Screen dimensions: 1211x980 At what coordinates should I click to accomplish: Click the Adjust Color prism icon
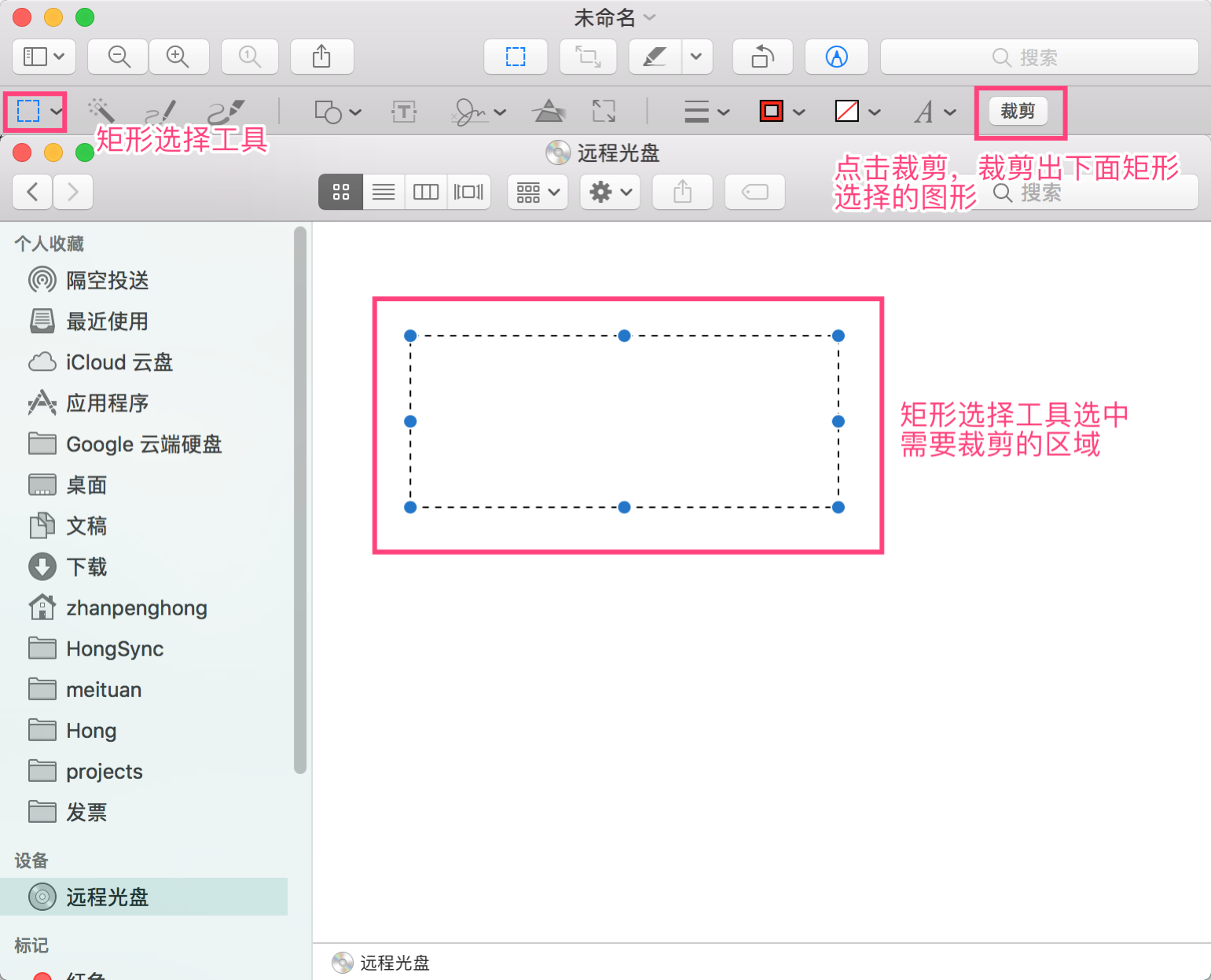point(549,112)
